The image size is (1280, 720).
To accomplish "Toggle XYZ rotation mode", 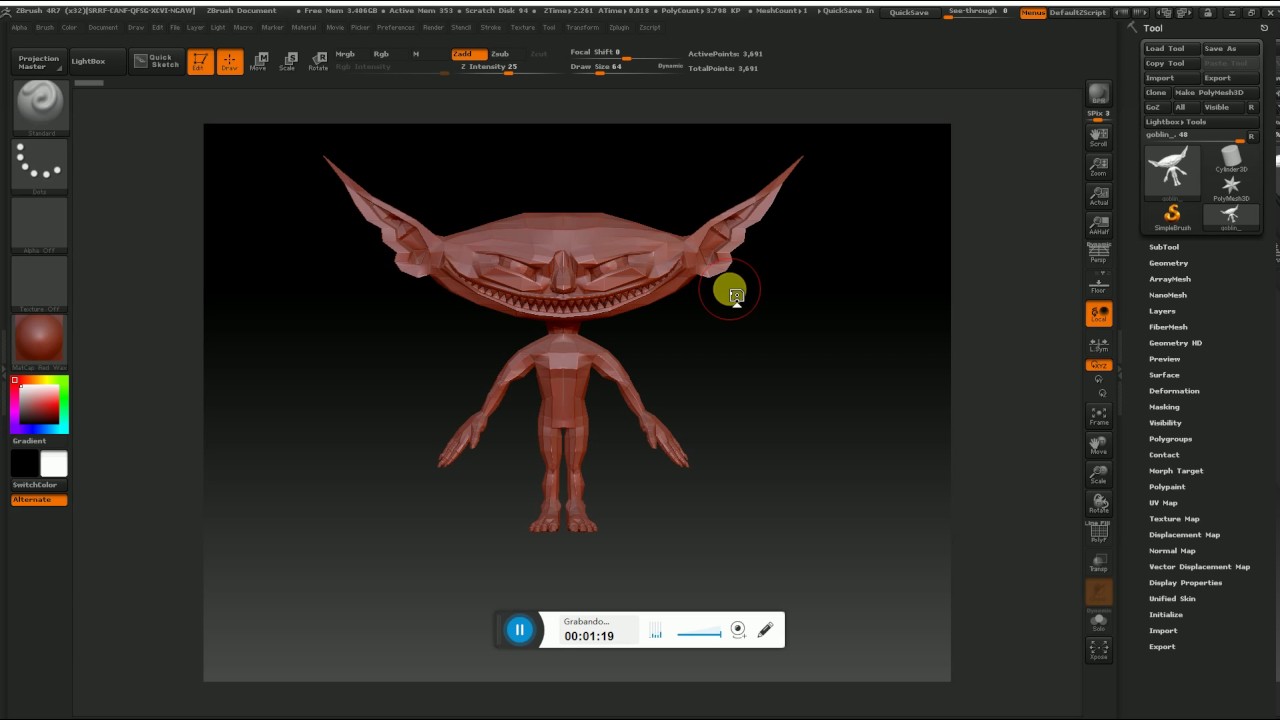I will (x=1099, y=365).
